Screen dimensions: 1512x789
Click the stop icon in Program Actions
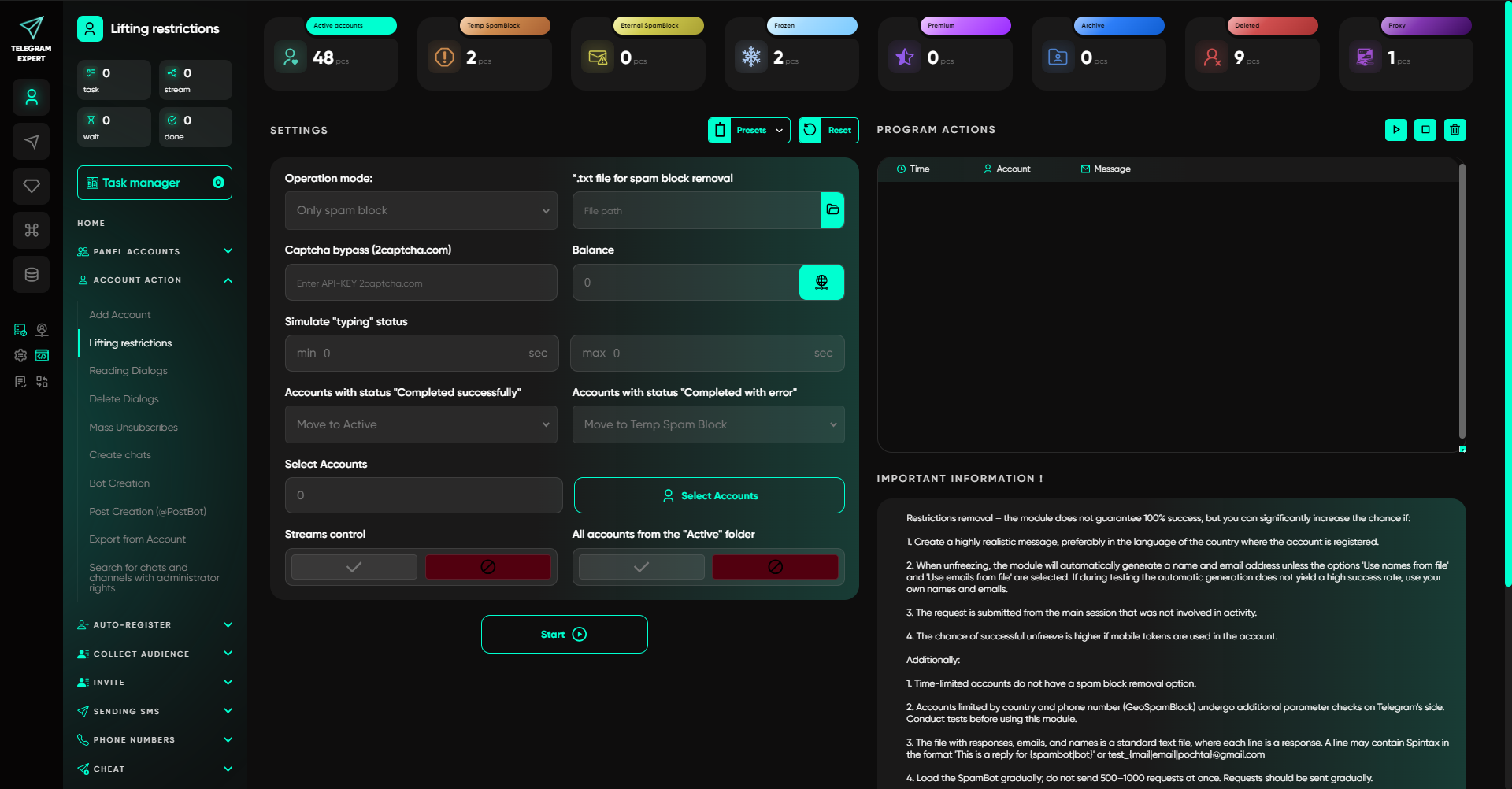pyautogui.click(x=1425, y=130)
